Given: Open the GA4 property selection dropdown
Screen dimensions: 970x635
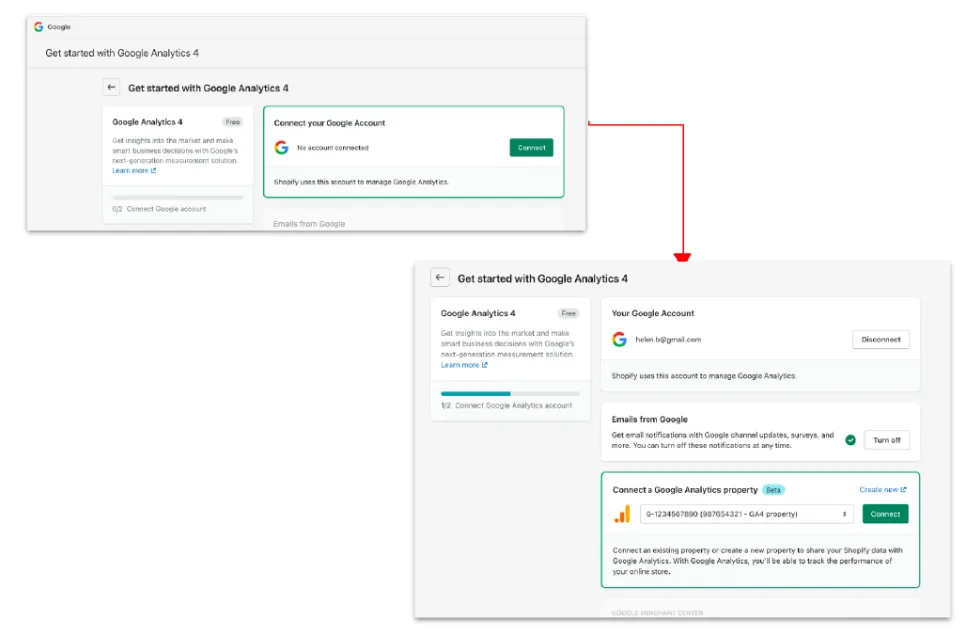Looking at the screenshot, I should pos(747,514).
